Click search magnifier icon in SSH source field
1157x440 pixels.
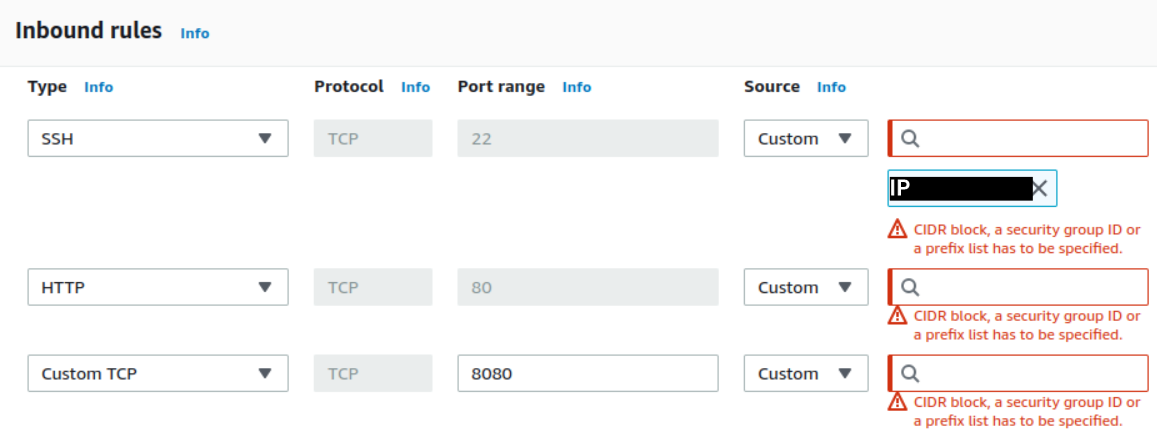(x=911, y=139)
